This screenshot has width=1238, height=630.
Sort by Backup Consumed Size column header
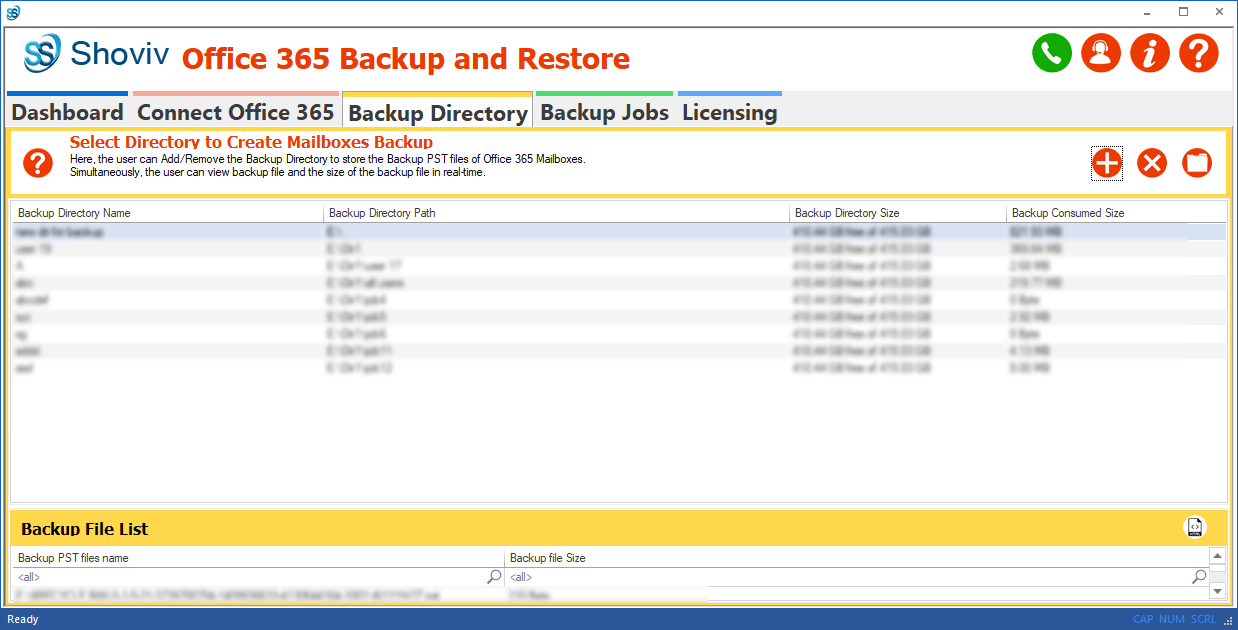[x=1116, y=213]
